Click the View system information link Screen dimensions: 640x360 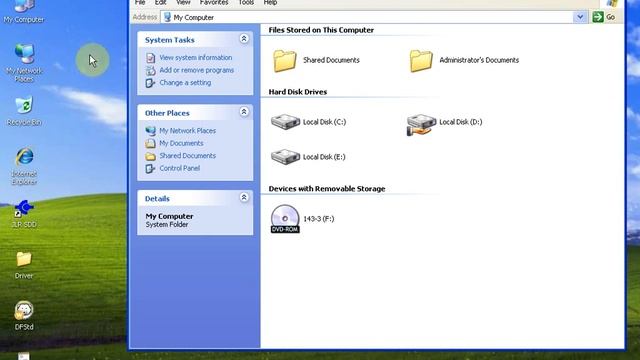click(196, 58)
